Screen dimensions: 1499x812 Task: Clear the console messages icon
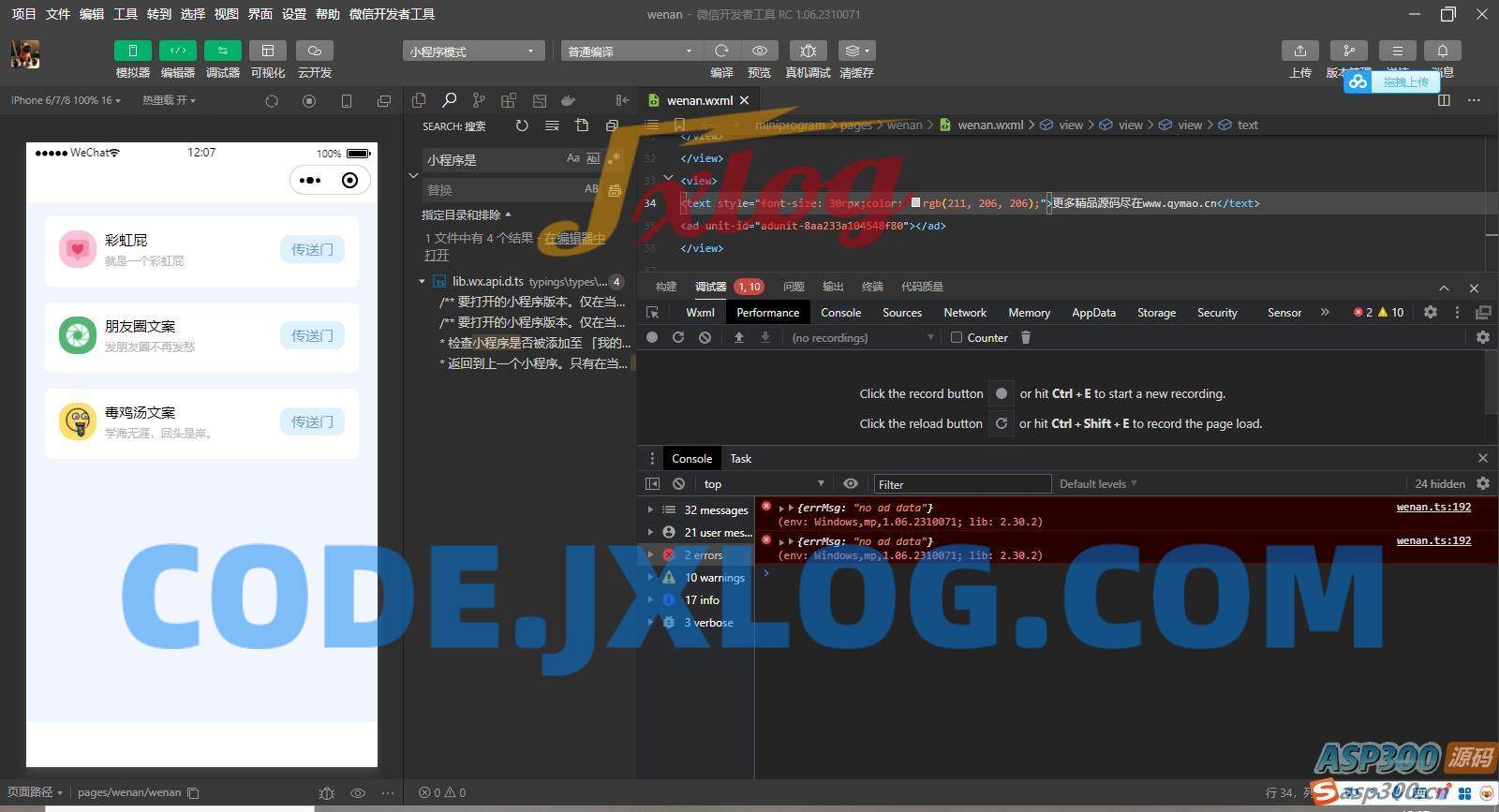[678, 484]
